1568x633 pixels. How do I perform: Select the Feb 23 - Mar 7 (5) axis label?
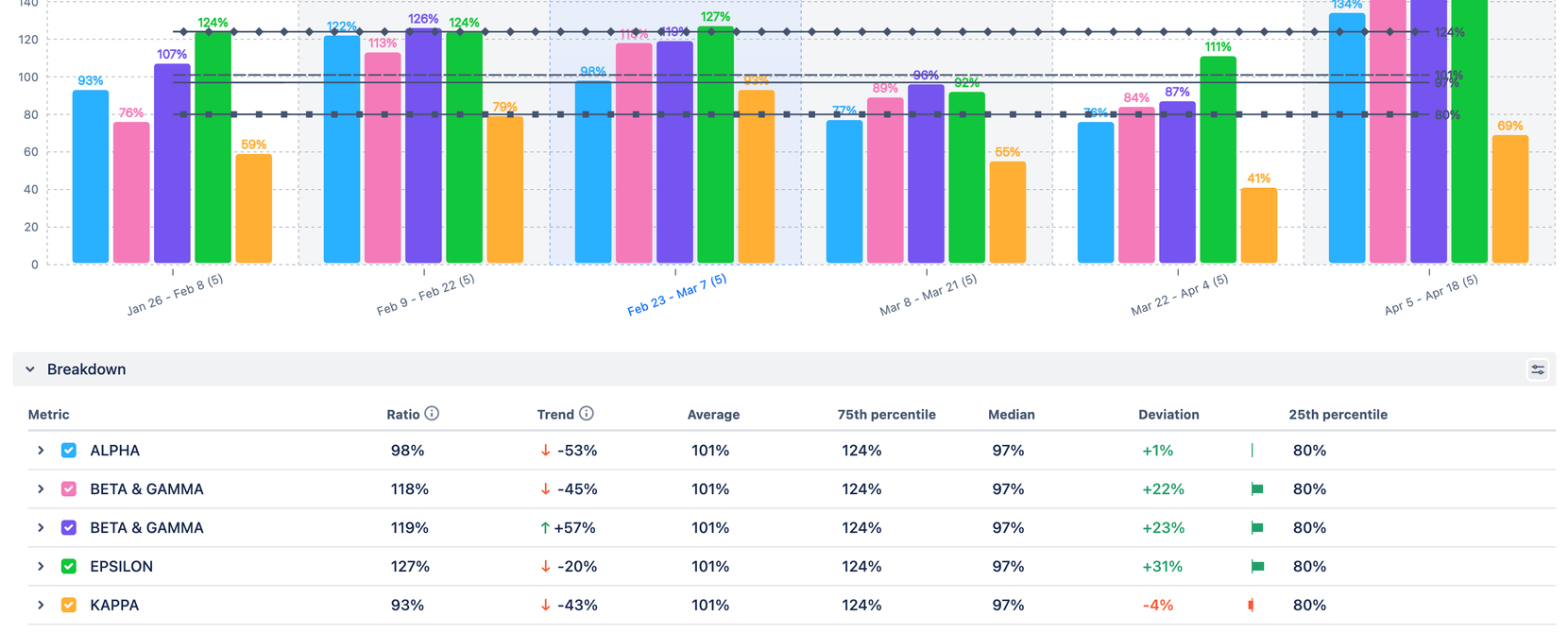click(677, 295)
